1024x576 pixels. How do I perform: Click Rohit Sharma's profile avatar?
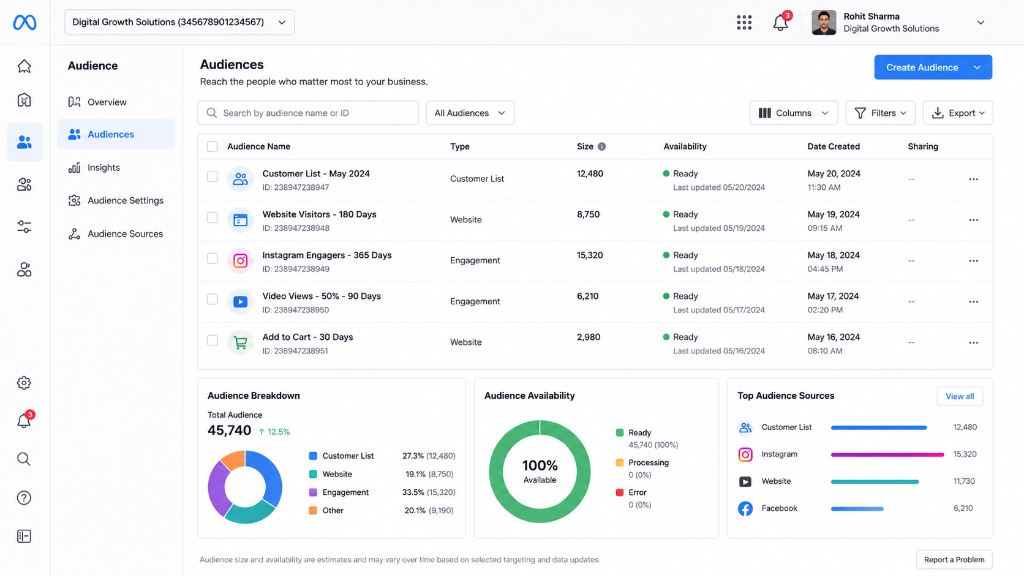pos(824,22)
